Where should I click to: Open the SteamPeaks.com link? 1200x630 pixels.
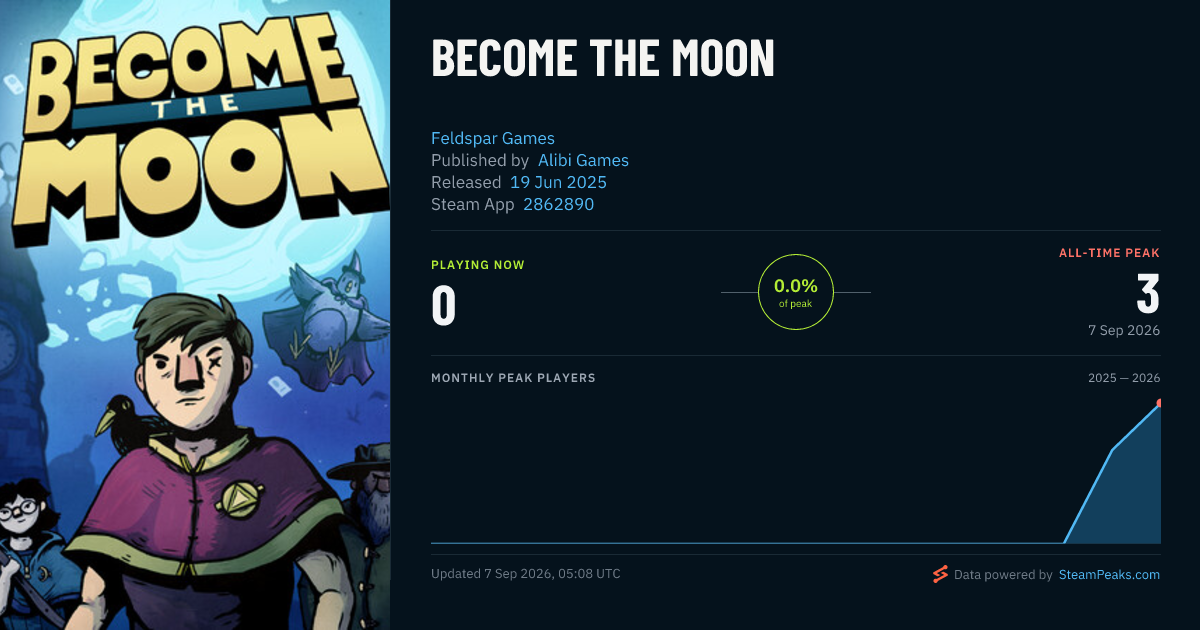point(1109,575)
